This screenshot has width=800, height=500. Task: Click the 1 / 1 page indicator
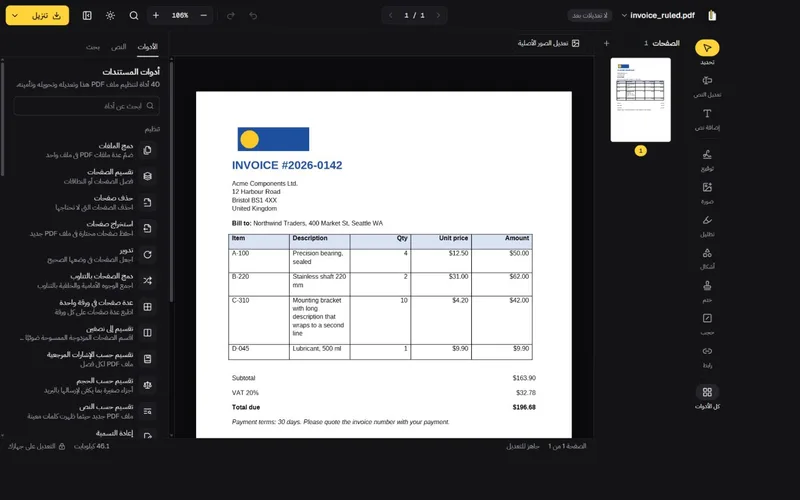pos(414,15)
